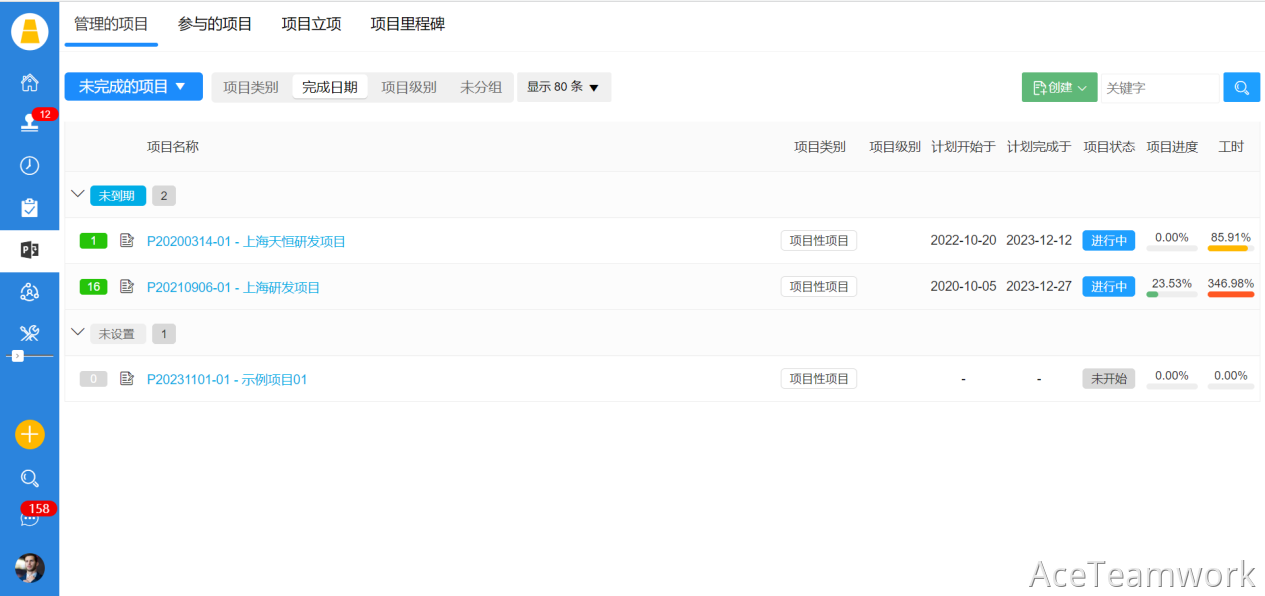The image size is (1265, 596).
Task: Open project P20210906-01 上海研发项目
Action: click(233, 288)
